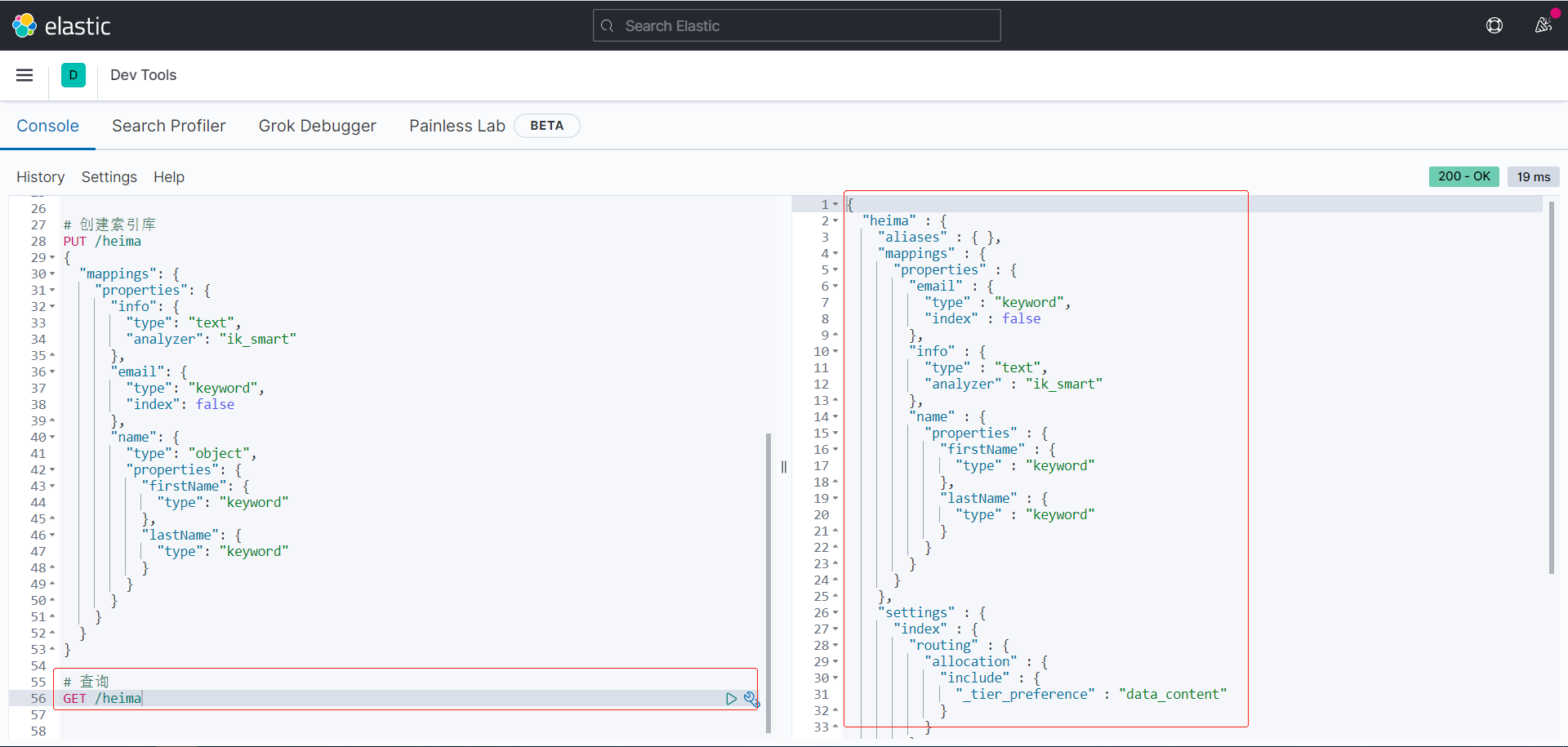Open the Painless Lab tab

tap(457, 126)
